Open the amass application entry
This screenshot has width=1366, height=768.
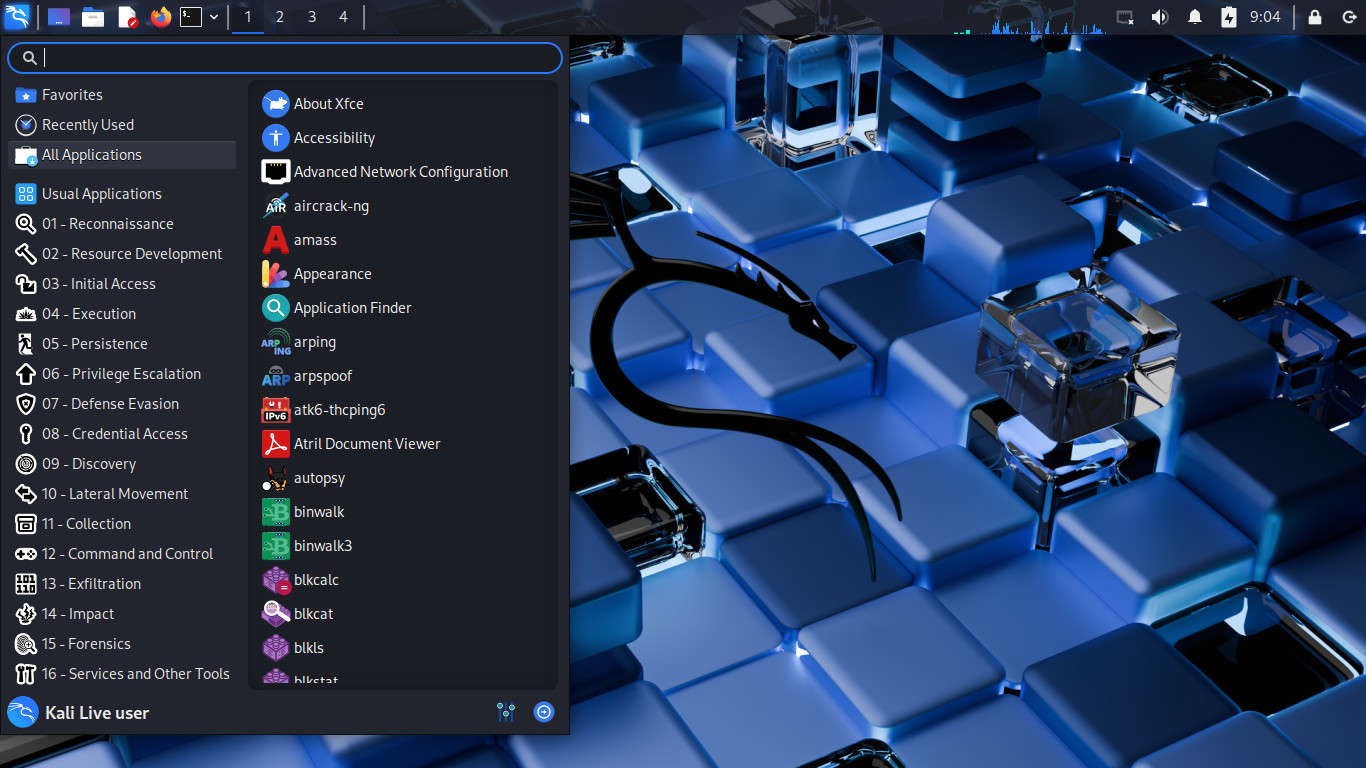[315, 240]
